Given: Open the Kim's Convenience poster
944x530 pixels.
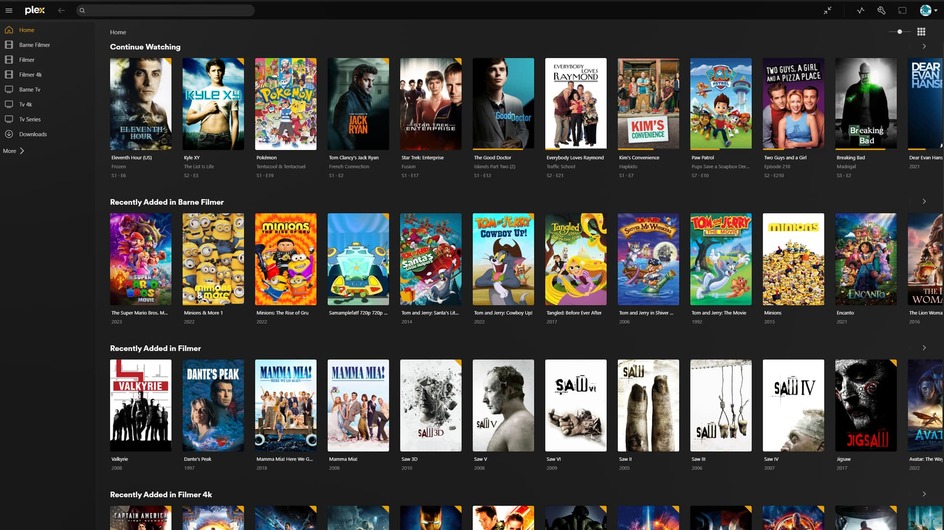Looking at the screenshot, I should pos(648,104).
